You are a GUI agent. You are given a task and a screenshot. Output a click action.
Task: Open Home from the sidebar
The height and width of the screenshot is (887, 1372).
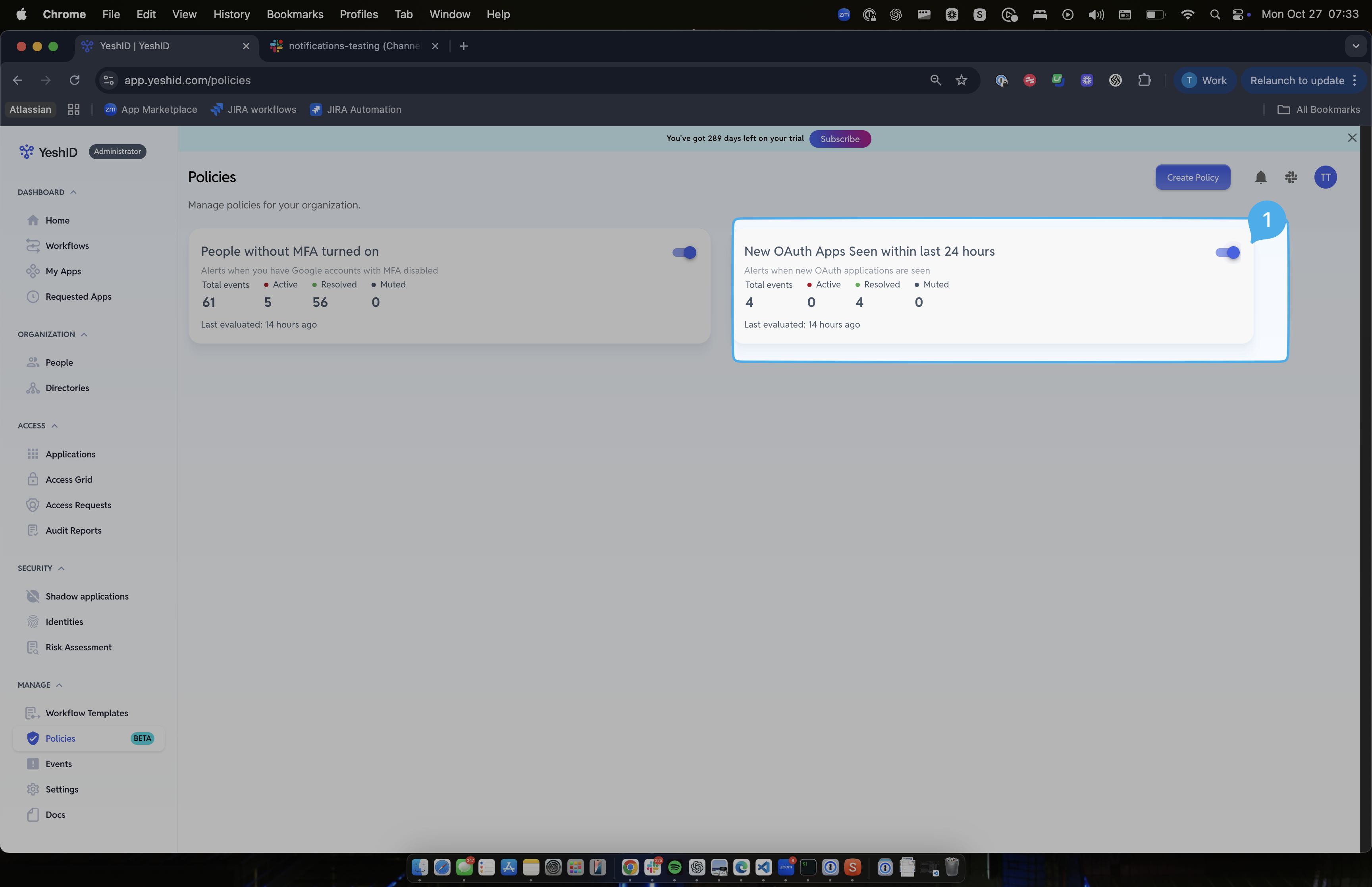pos(57,221)
